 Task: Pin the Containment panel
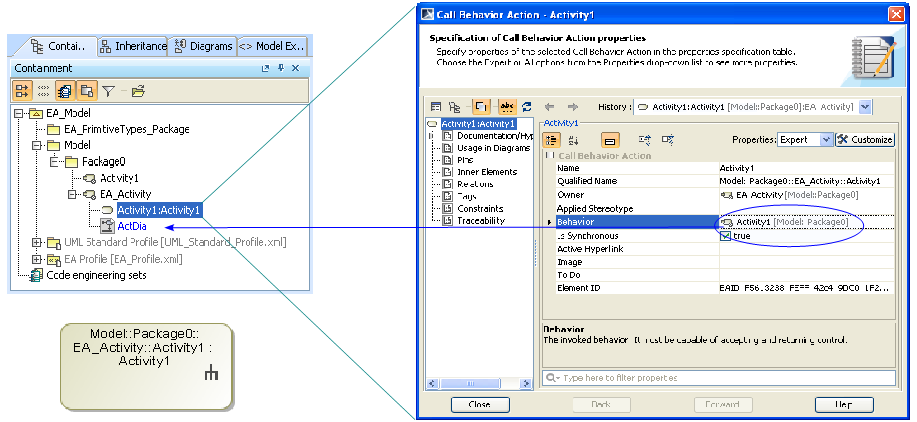(281, 68)
